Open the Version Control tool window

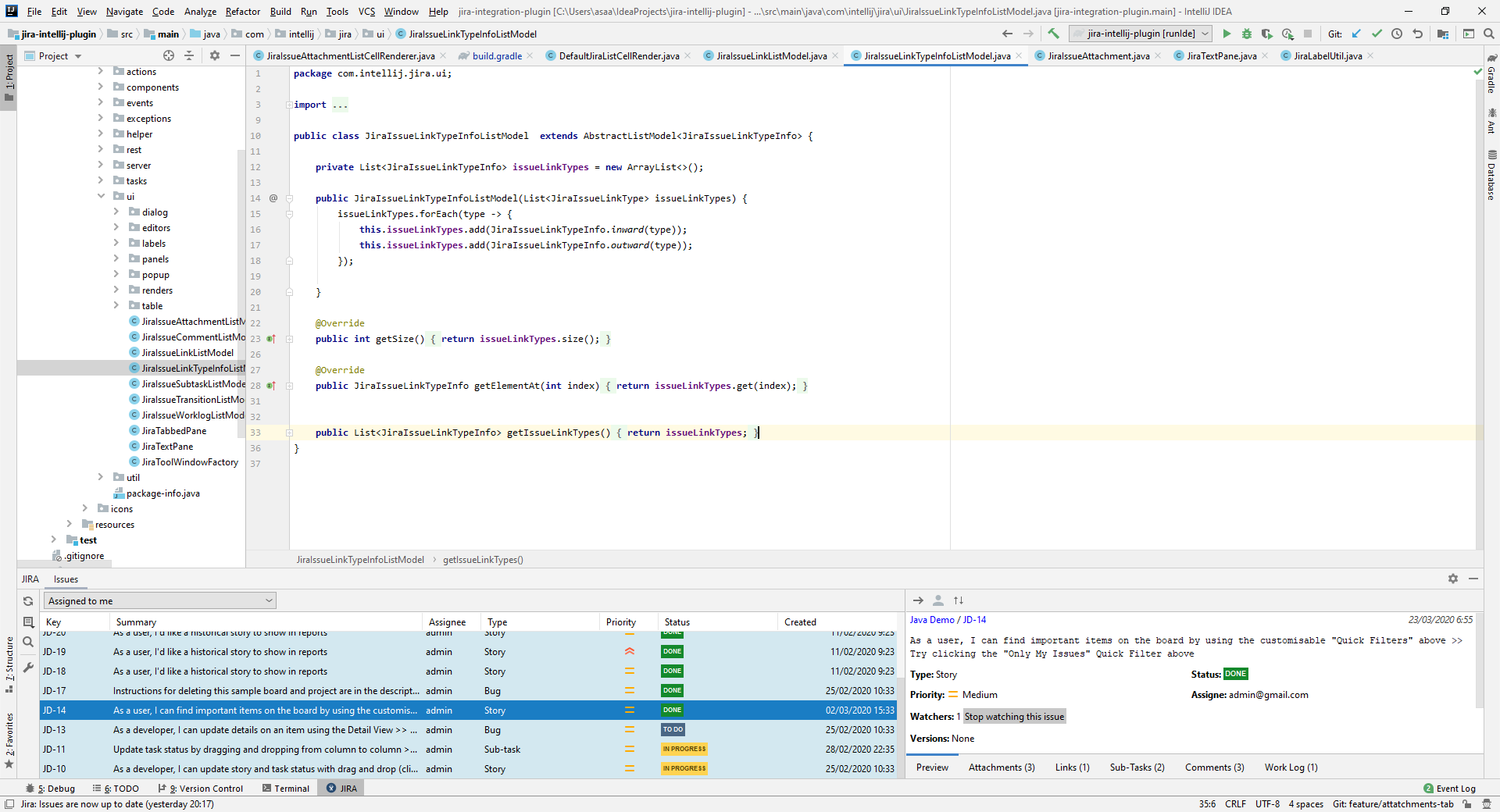pos(201,789)
